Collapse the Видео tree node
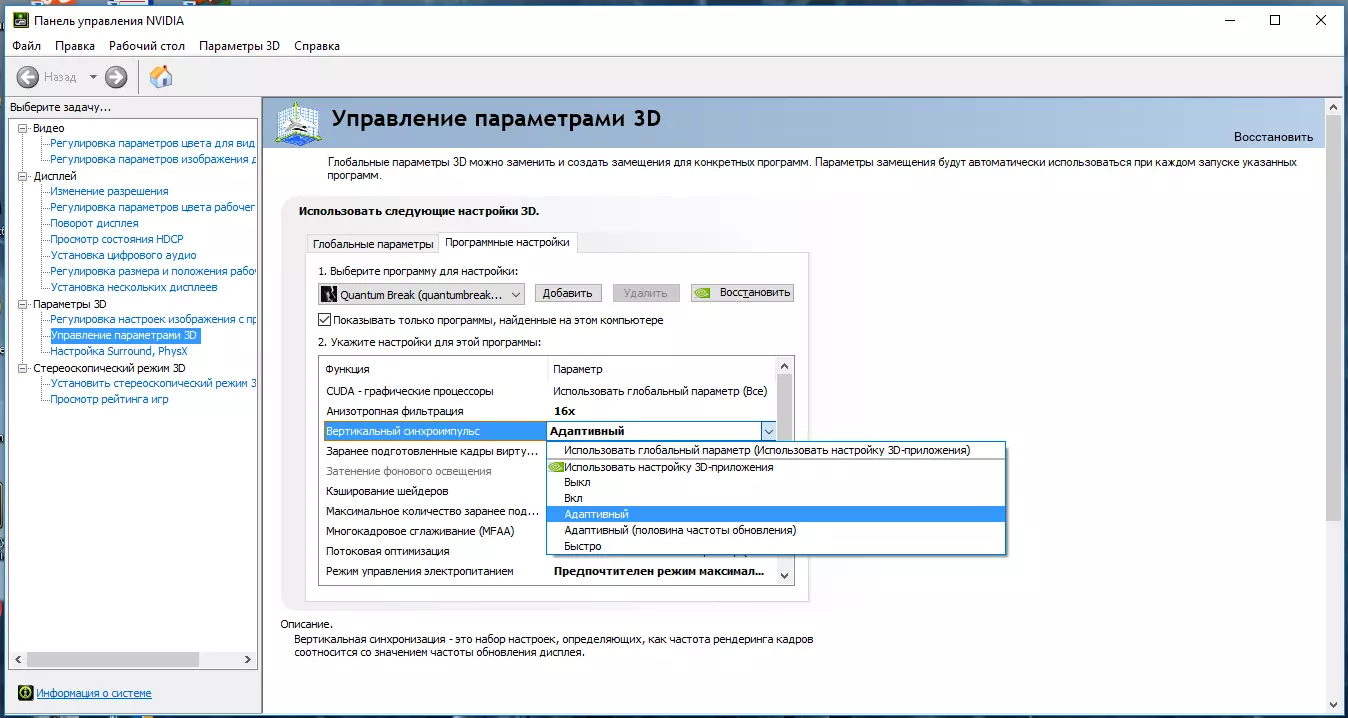Screen dimensions: 1348x718 click(24, 128)
